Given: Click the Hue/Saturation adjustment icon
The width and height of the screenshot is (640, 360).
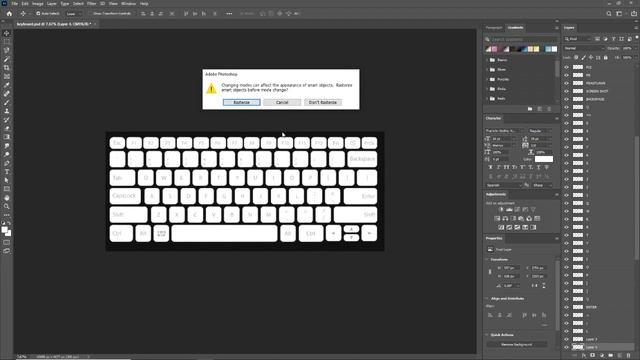Looking at the screenshot, I should pos(497,218).
